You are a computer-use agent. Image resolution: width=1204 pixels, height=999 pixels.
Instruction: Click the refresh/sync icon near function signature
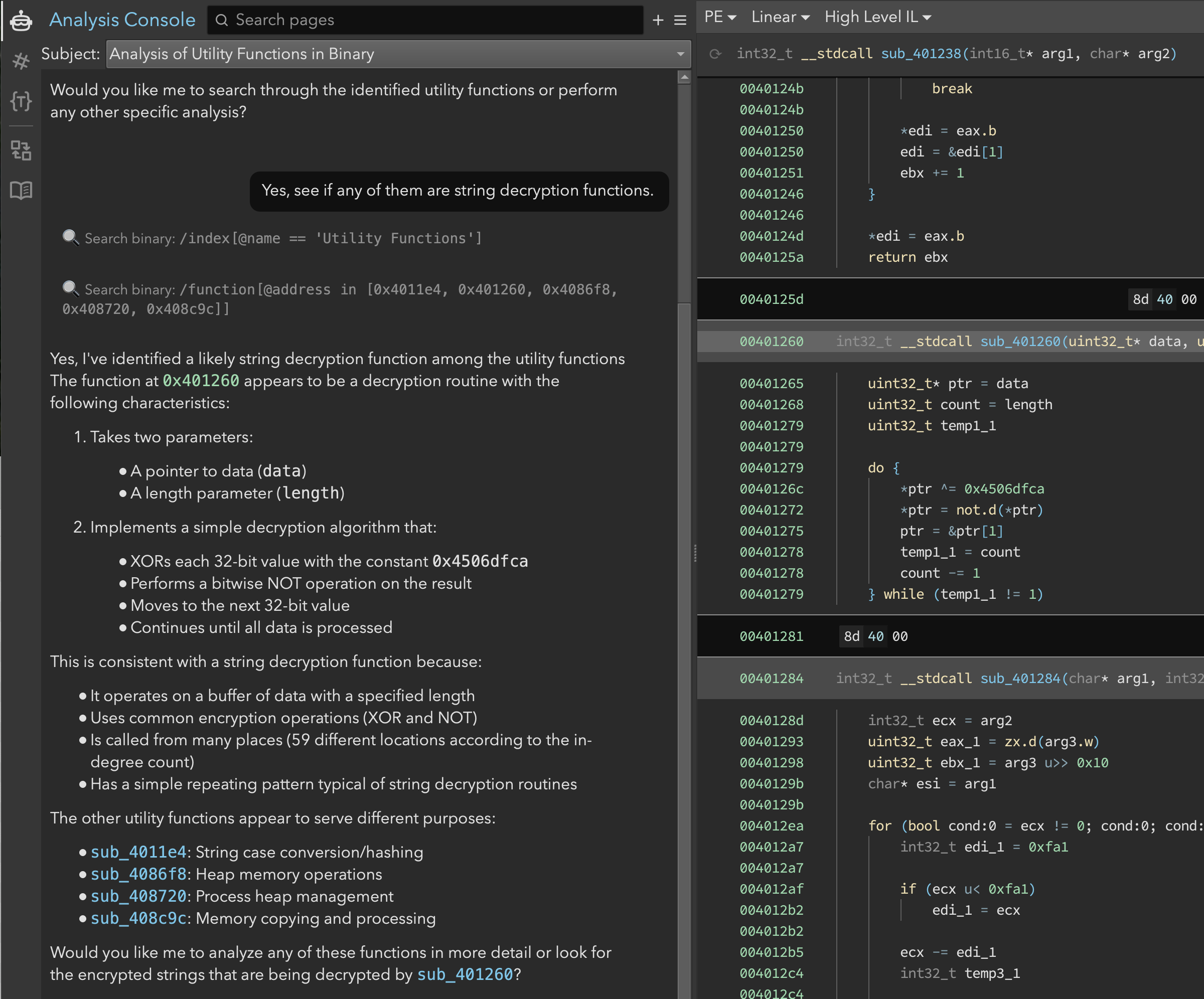click(717, 54)
